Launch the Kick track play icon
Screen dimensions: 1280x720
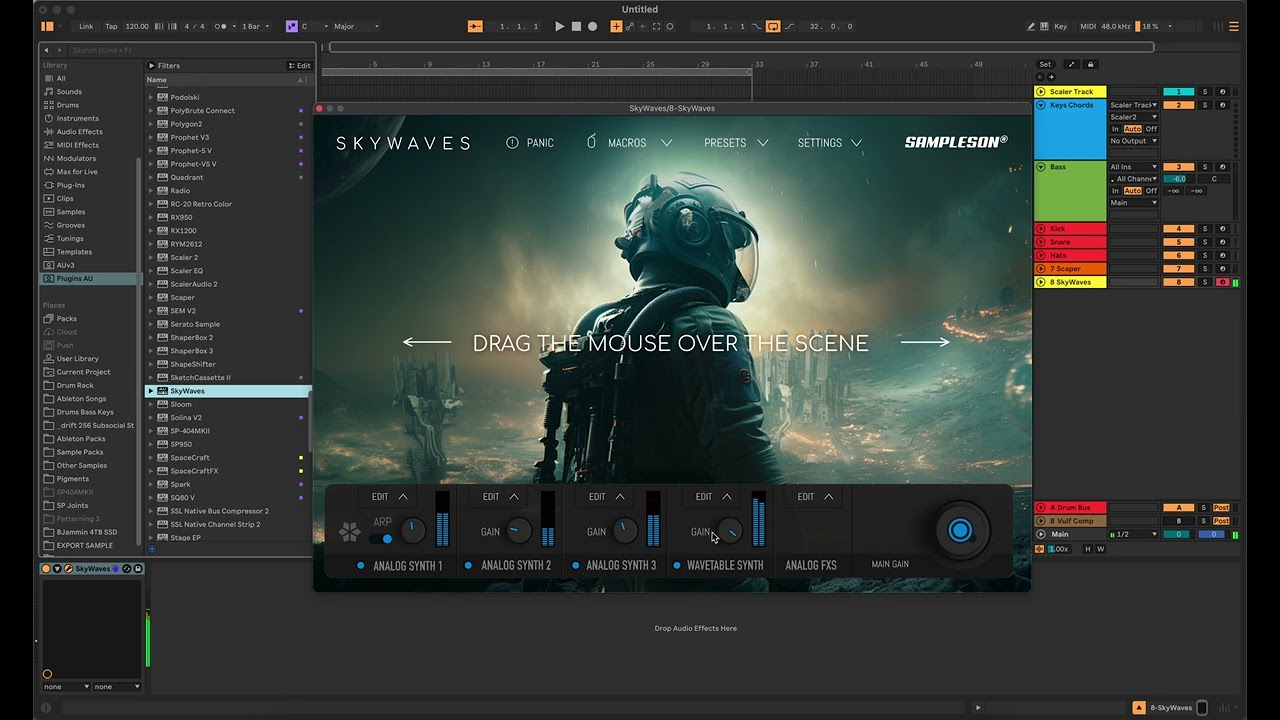coord(1041,229)
